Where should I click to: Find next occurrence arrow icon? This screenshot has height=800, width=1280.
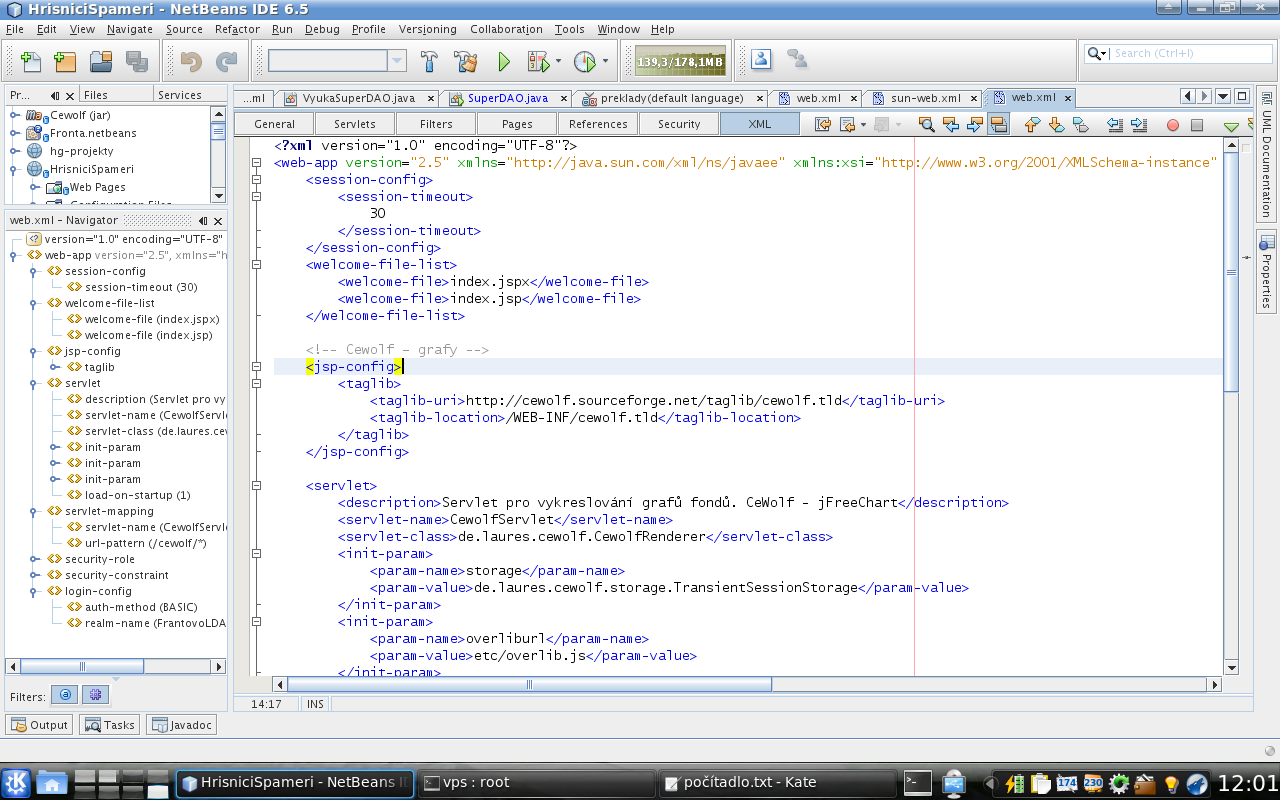pos(975,125)
